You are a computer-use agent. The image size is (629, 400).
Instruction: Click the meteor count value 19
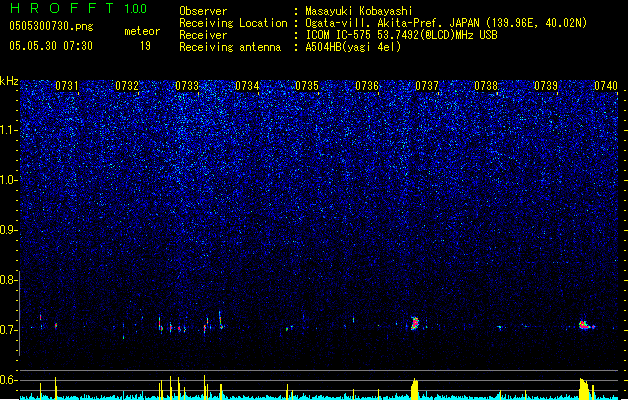click(x=145, y=46)
